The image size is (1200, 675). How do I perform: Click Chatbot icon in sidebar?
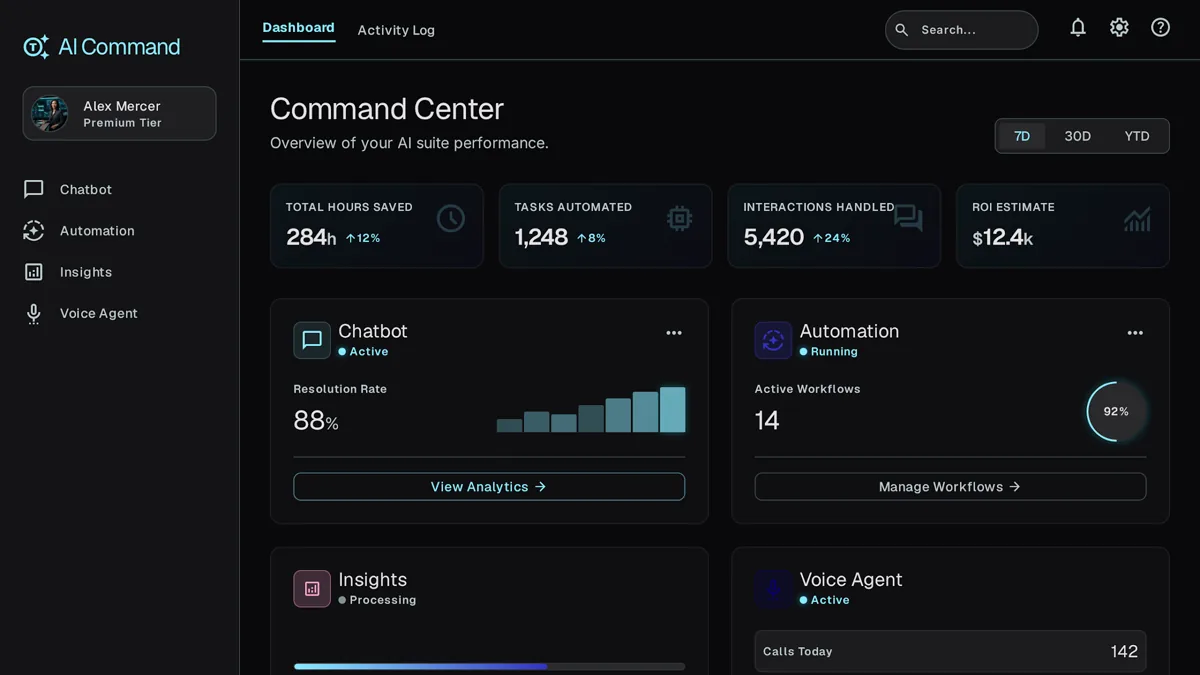coord(34,189)
